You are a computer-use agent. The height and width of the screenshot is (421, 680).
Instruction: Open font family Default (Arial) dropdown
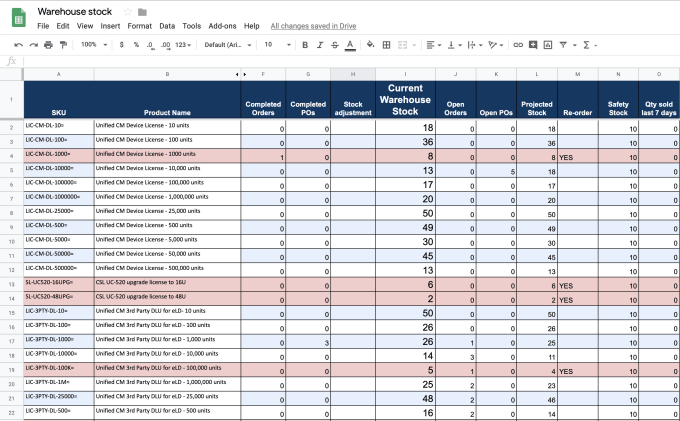pyautogui.click(x=228, y=45)
